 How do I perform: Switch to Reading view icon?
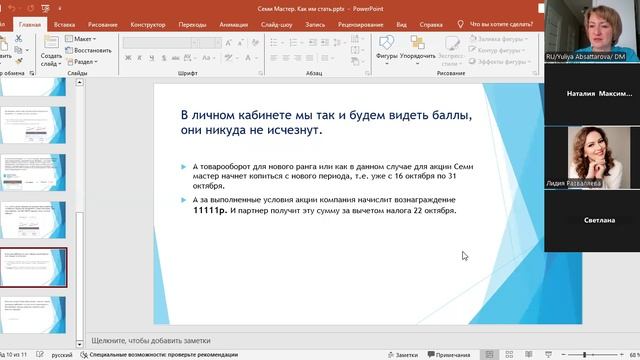tap(529, 354)
